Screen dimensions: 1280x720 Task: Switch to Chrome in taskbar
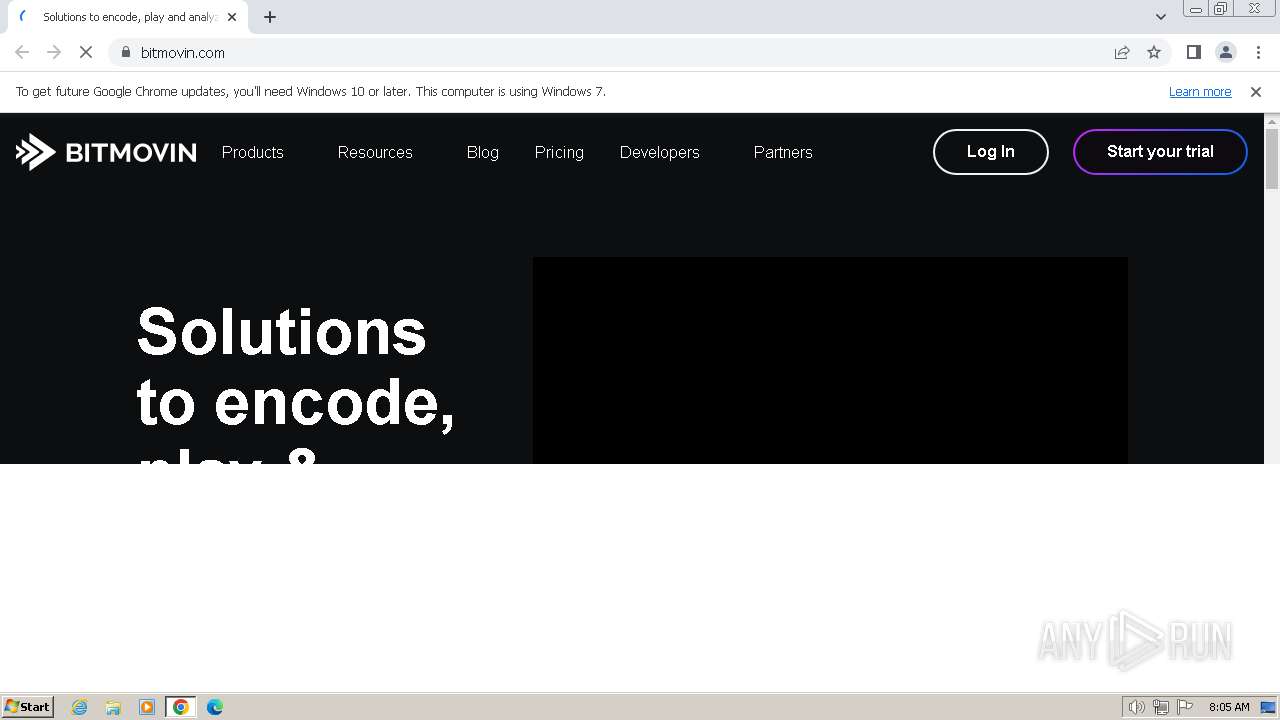tap(181, 707)
